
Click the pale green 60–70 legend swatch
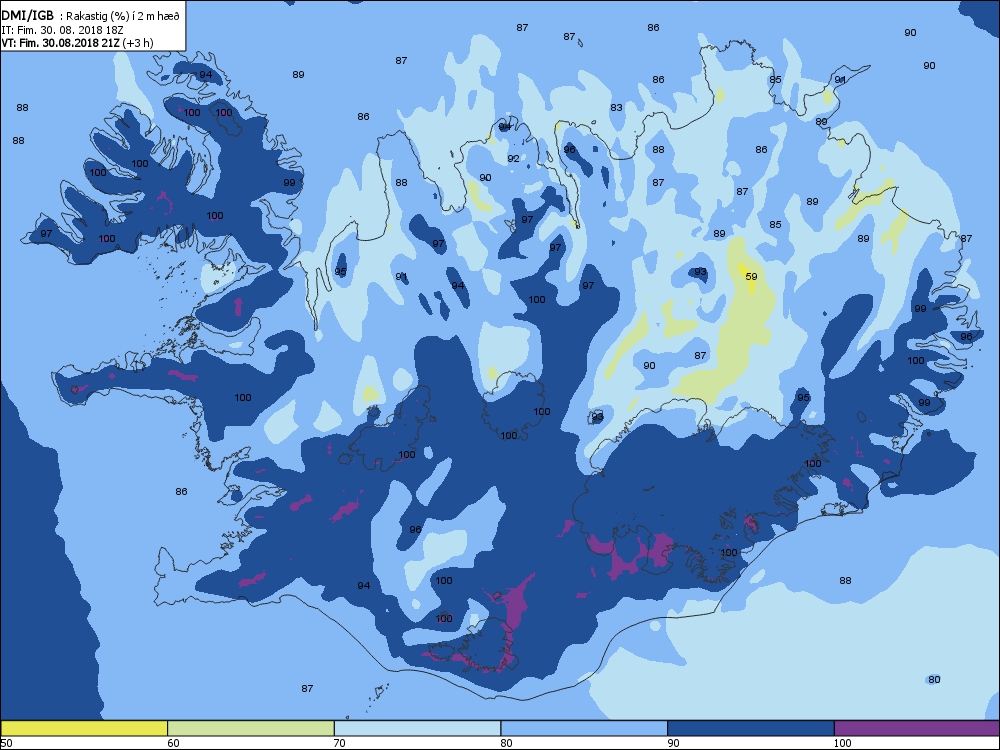(x=251, y=728)
